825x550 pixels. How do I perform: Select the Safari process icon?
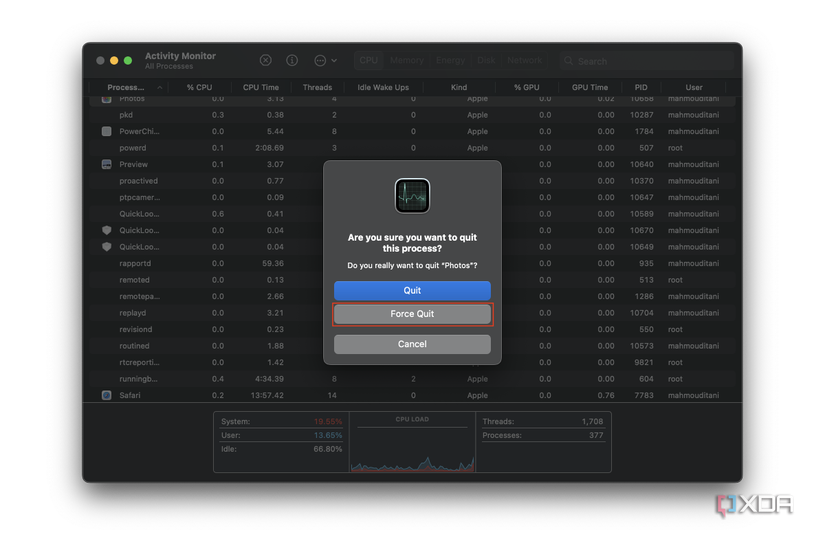point(106,395)
